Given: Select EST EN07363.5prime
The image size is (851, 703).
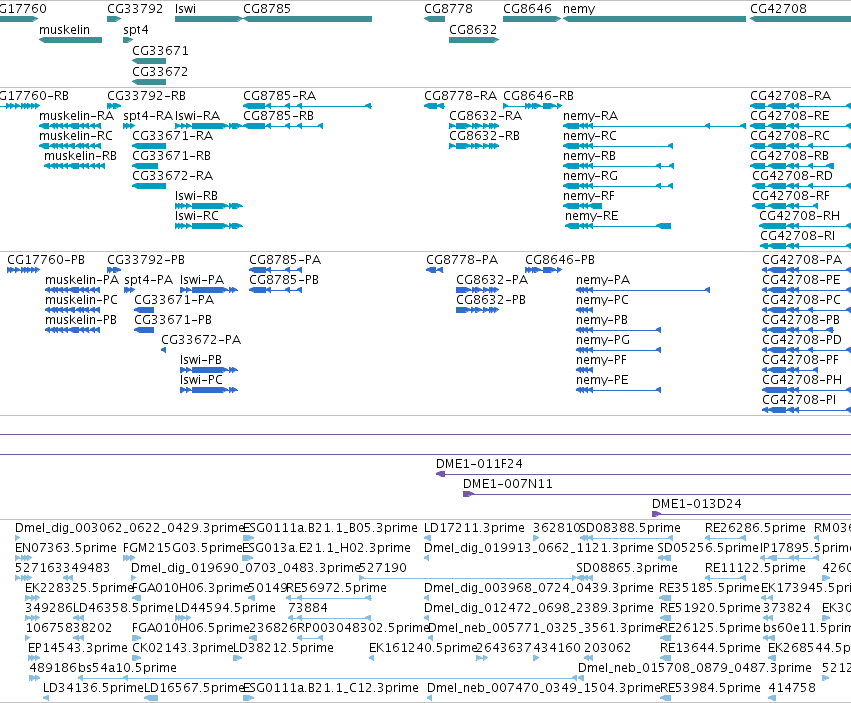Looking at the screenshot, I should 66,548.
